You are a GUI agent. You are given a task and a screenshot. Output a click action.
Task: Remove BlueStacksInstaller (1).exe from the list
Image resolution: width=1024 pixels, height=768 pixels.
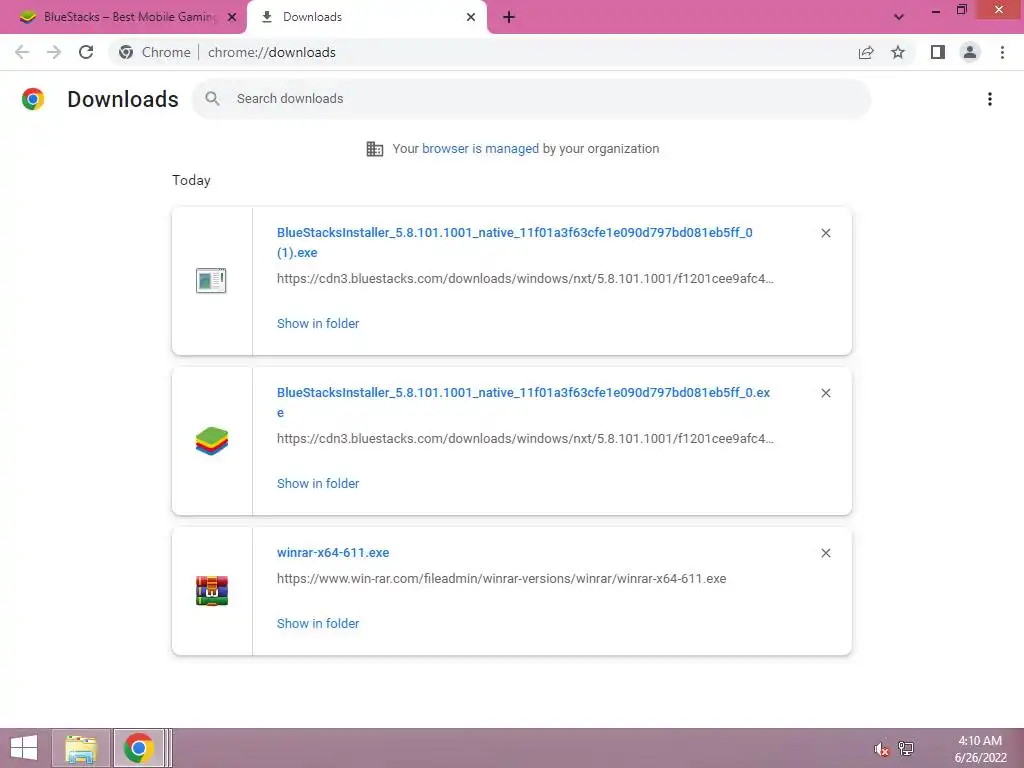[x=825, y=233]
